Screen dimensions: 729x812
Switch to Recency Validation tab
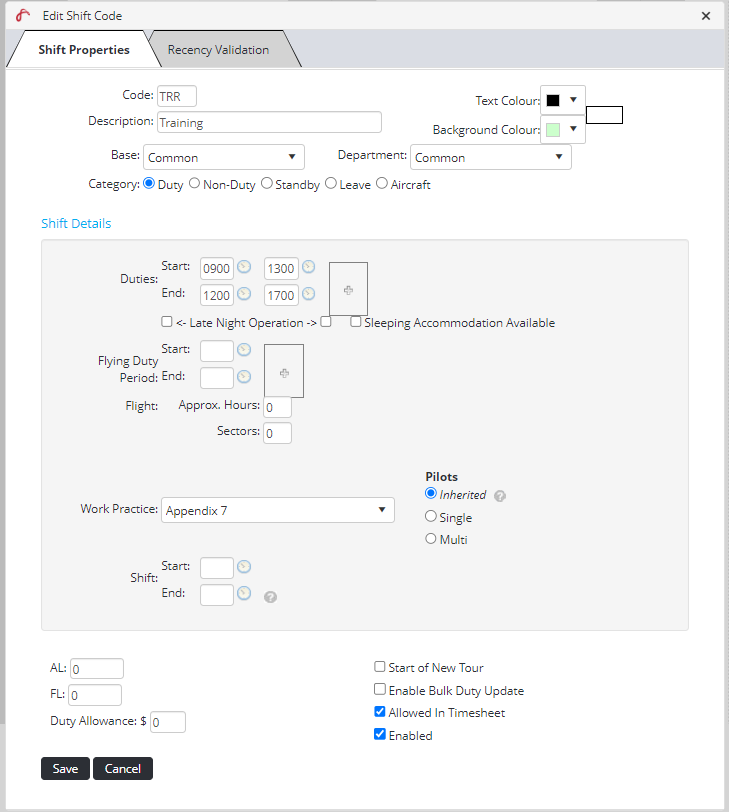[218, 50]
